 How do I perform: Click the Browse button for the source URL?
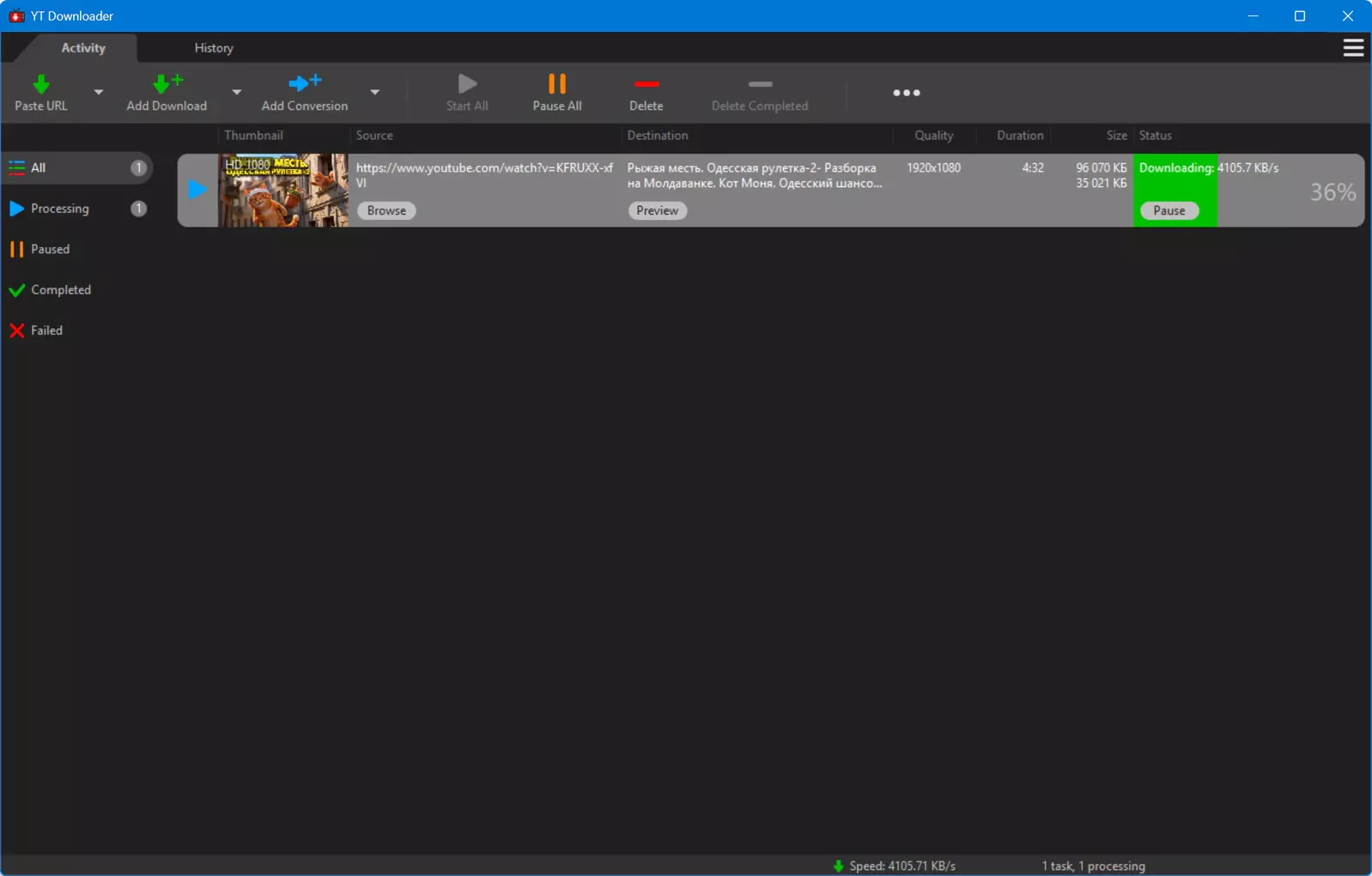click(386, 210)
